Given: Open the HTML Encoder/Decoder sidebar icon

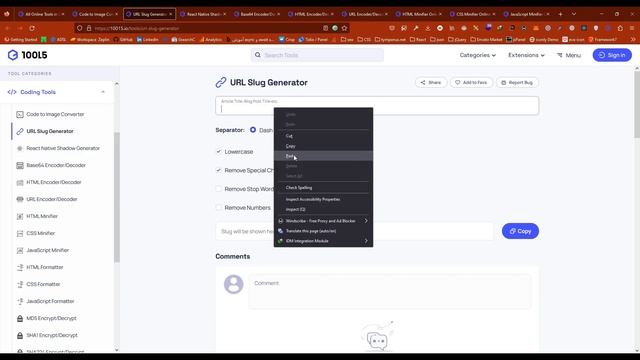Looking at the screenshot, I should coord(20,182).
